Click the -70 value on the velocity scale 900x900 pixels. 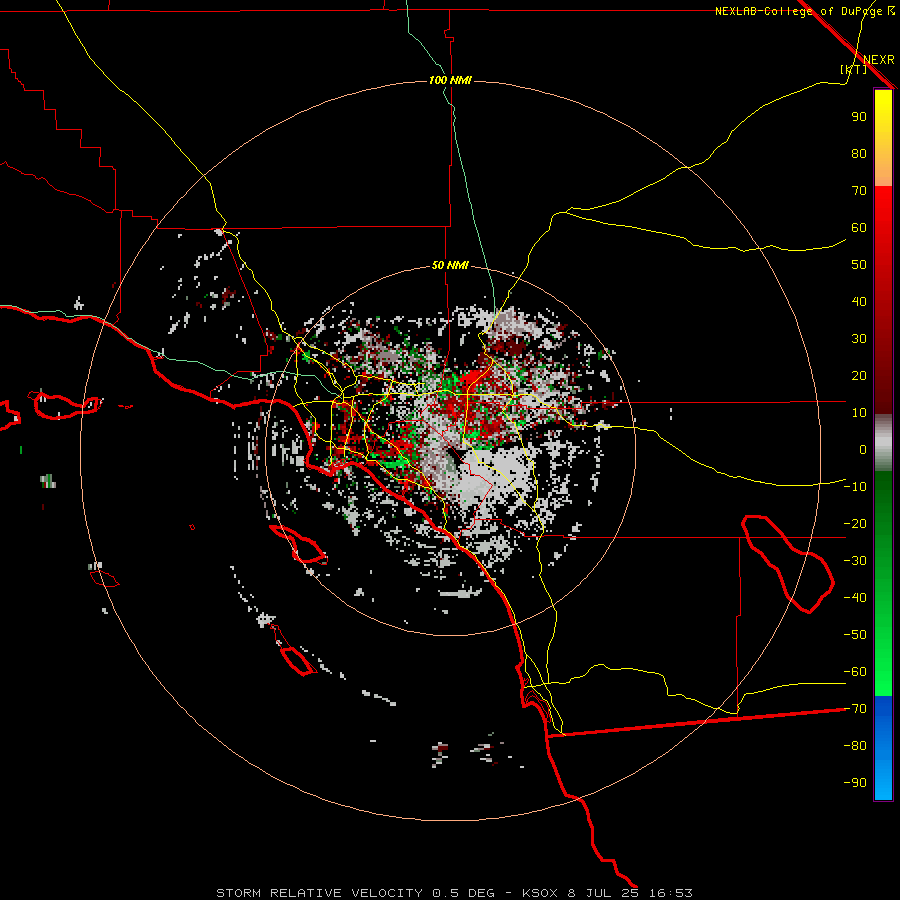coord(855,709)
